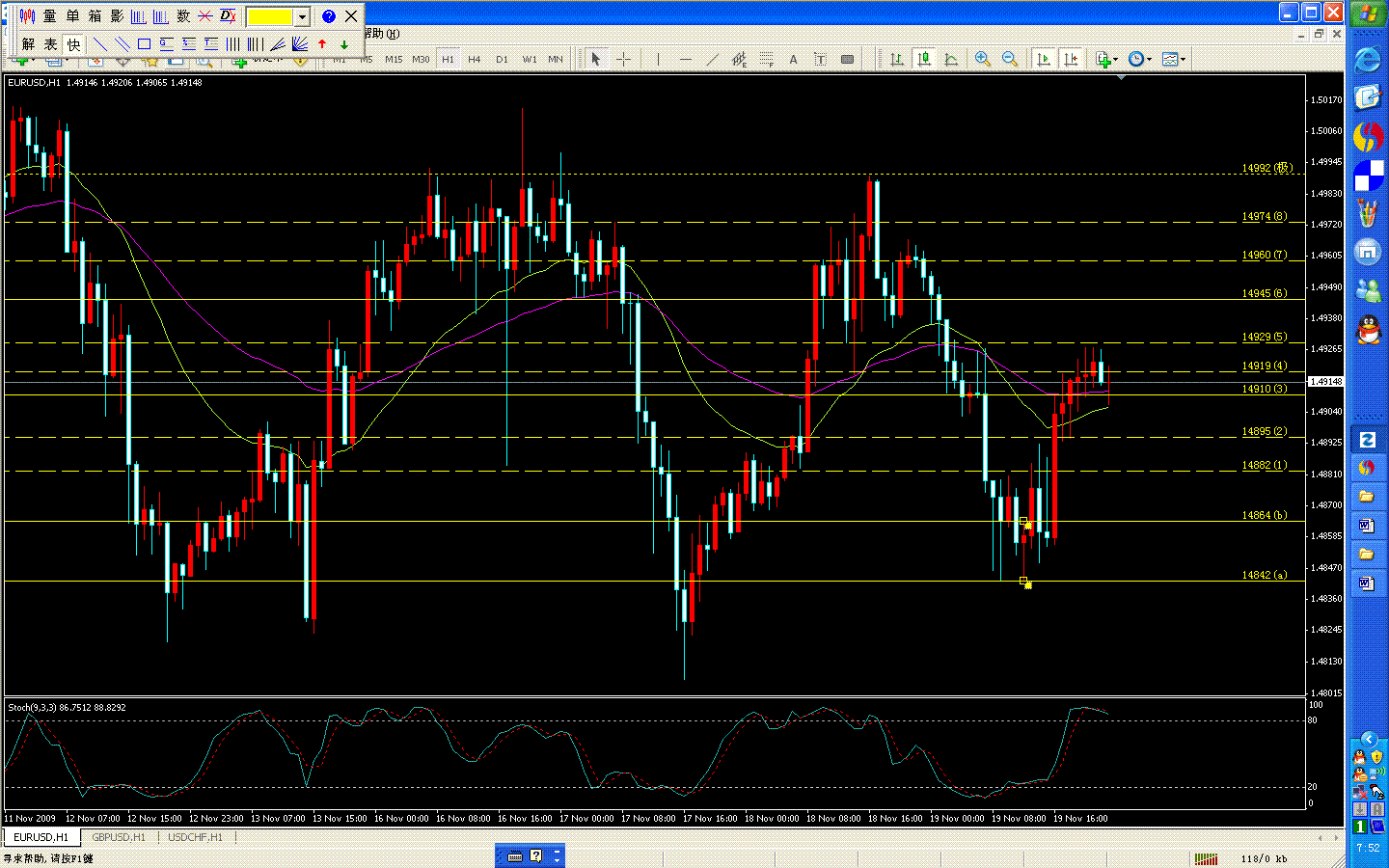Viewport: 1389px width, 868px height.
Task: Click the 数 button in the floating toolbar
Action: click(183, 16)
